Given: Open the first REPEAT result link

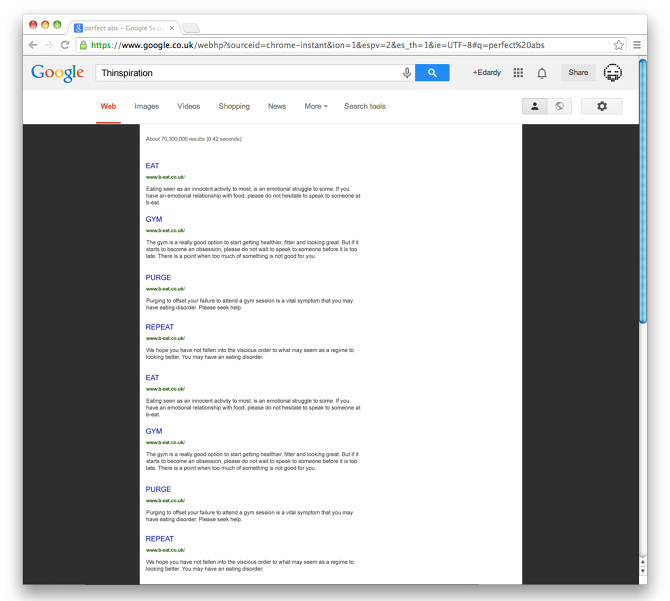Looking at the screenshot, I should click(x=159, y=327).
